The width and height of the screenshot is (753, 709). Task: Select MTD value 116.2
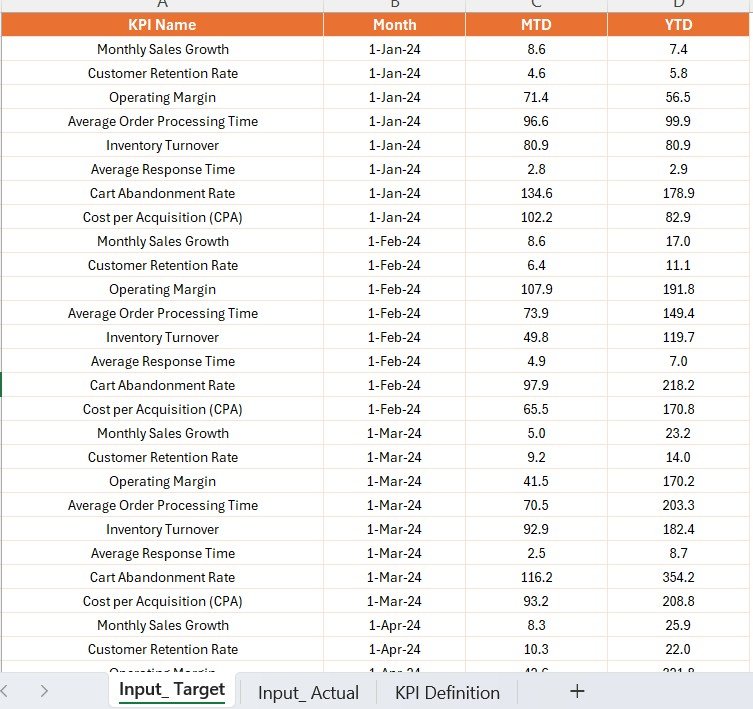[536, 577]
